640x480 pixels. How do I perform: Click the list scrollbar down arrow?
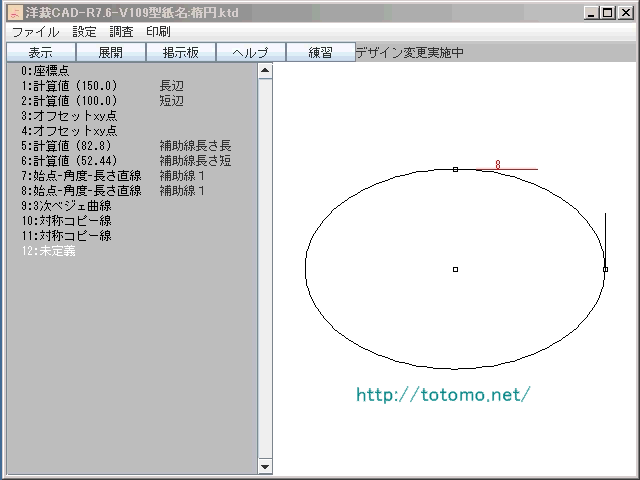coord(265,467)
